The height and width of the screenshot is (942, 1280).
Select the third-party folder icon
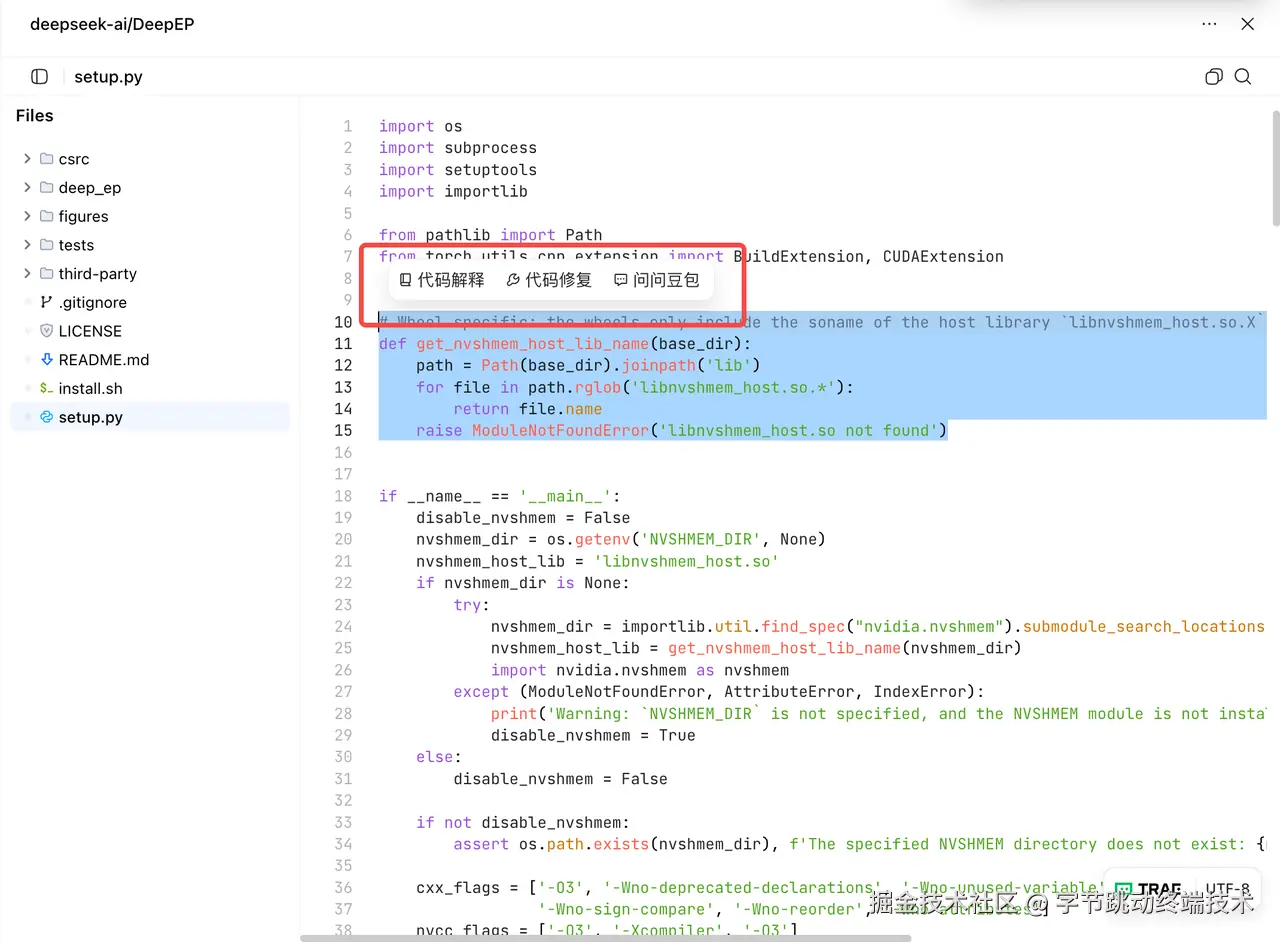[x=46, y=274]
